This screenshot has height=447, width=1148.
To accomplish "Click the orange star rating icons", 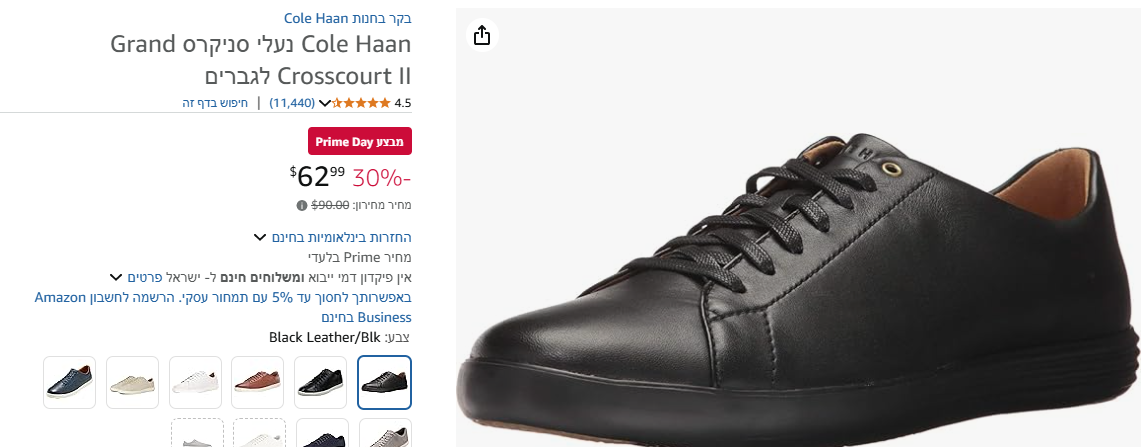I will (x=361, y=102).
